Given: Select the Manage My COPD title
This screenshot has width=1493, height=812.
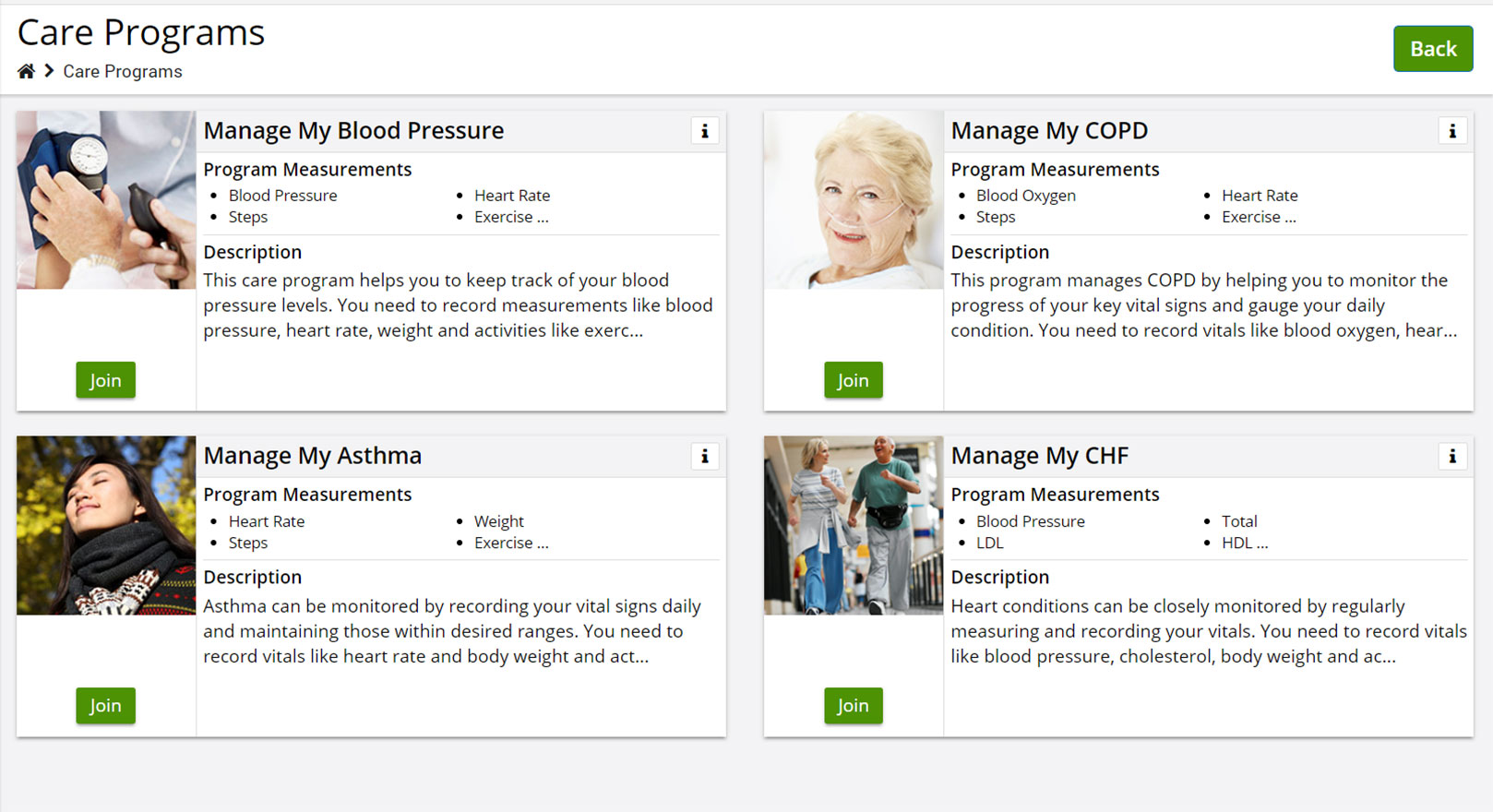Looking at the screenshot, I should coord(1049,131).
